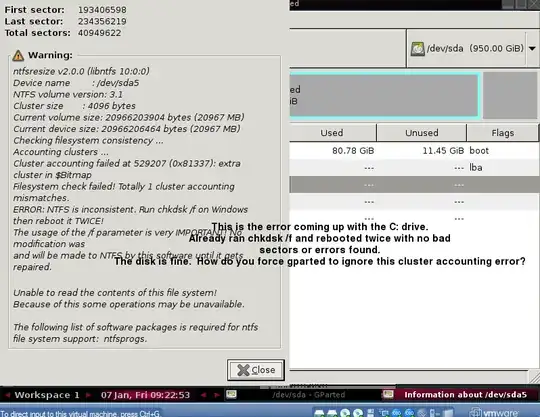Screen dimensions: 540x417
Task: Go to next workspace with arrow after Workspace 1
Action: (x=89, y=395)
